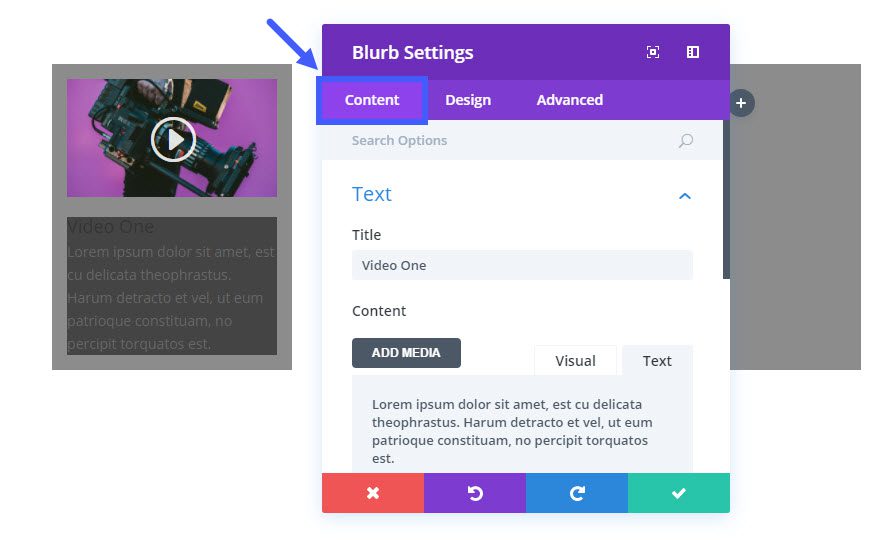The height and width of the screenshot is (540, 880).
Task: Switch editor to Text mode
Action: [657, 361]
